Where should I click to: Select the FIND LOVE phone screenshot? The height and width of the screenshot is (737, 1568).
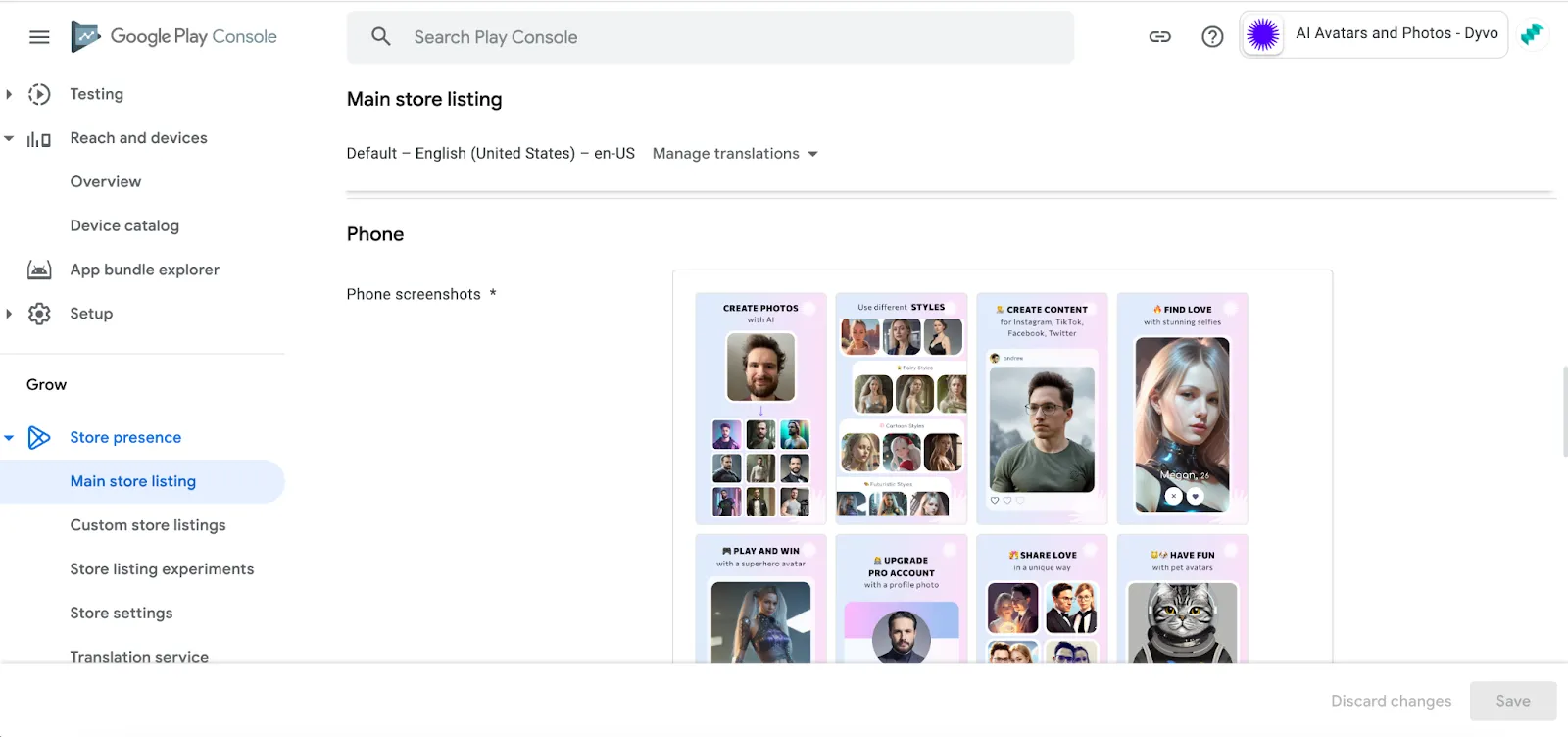[1182, 408]
